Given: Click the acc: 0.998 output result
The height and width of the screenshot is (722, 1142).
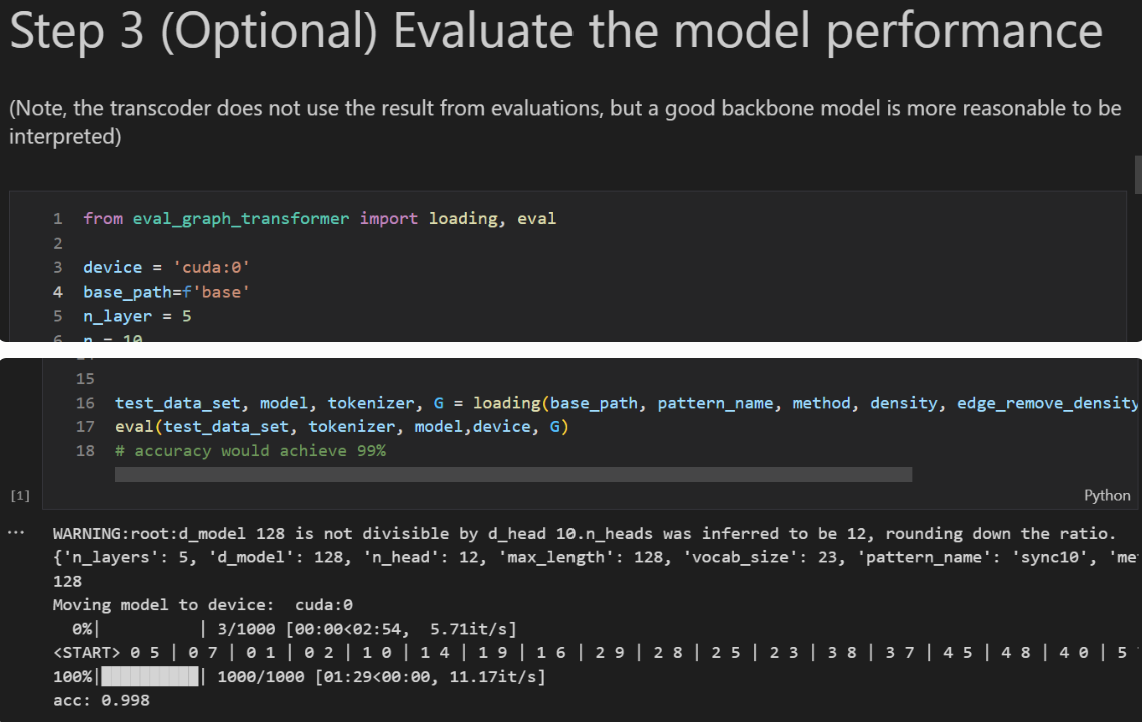Looking at the screenshot, I should click(101, 700).
